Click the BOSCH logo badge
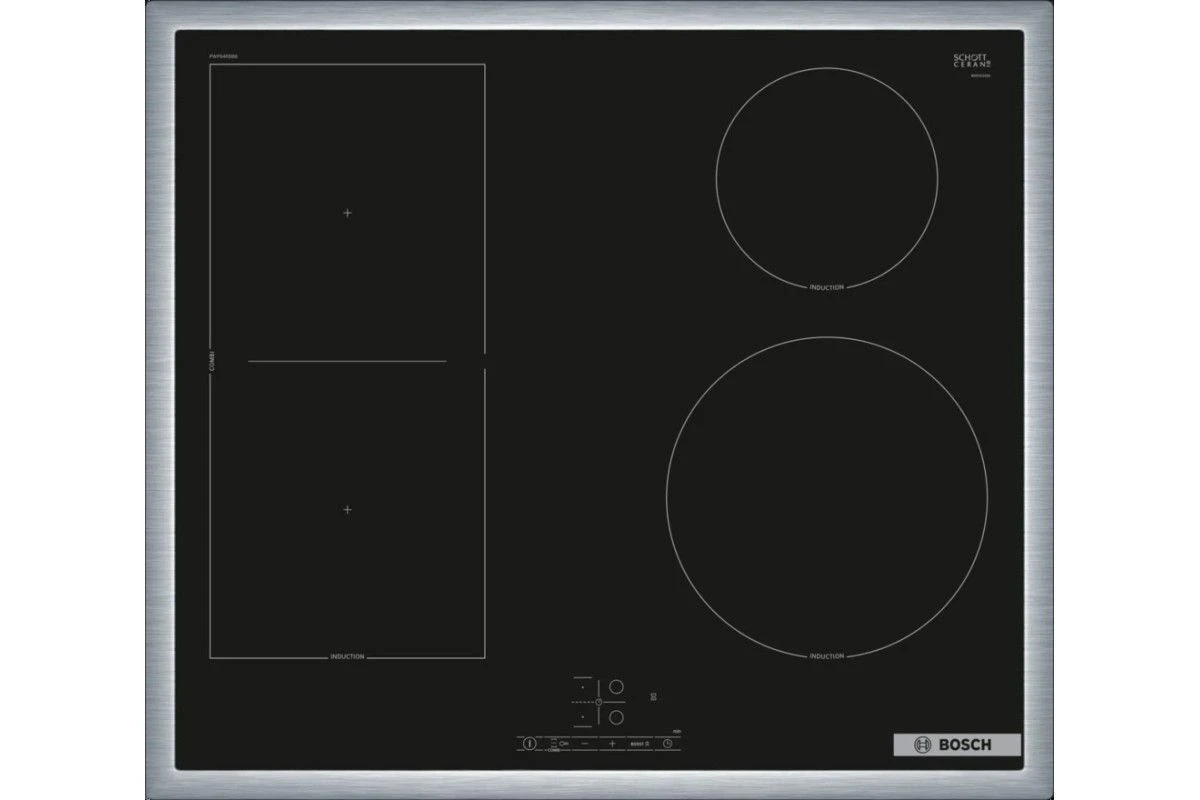The height and width of the screenshot is (800, 1200). click(x=955, y=745)
